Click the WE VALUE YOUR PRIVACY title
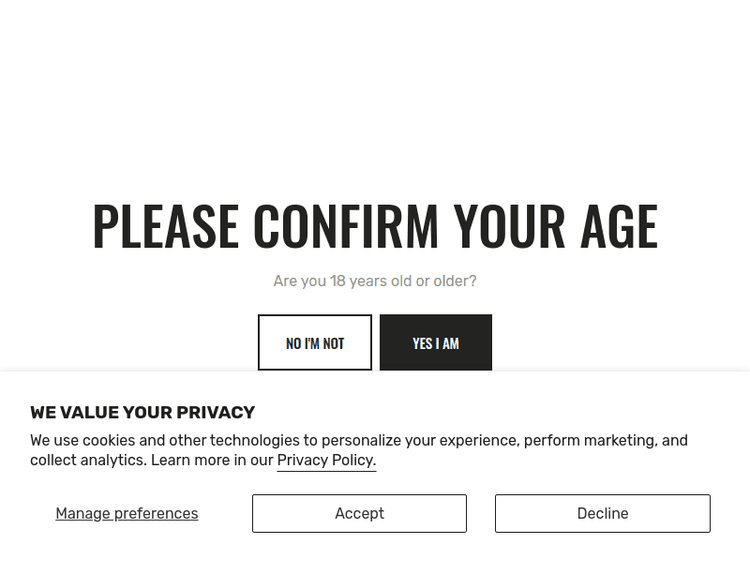The image size is (750, 563). pos(142,412)
